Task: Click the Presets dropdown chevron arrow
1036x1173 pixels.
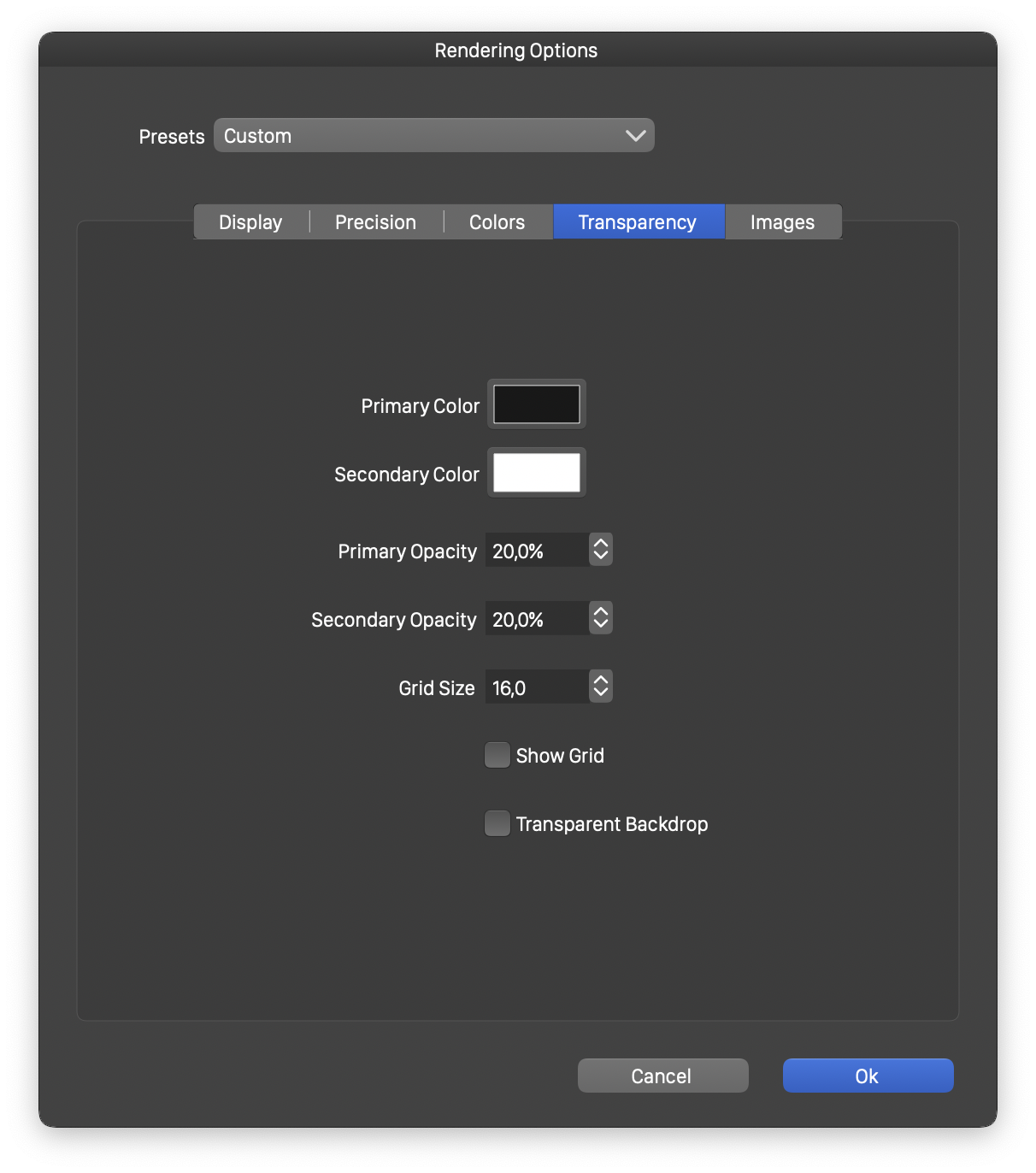Action: [635, 136]
